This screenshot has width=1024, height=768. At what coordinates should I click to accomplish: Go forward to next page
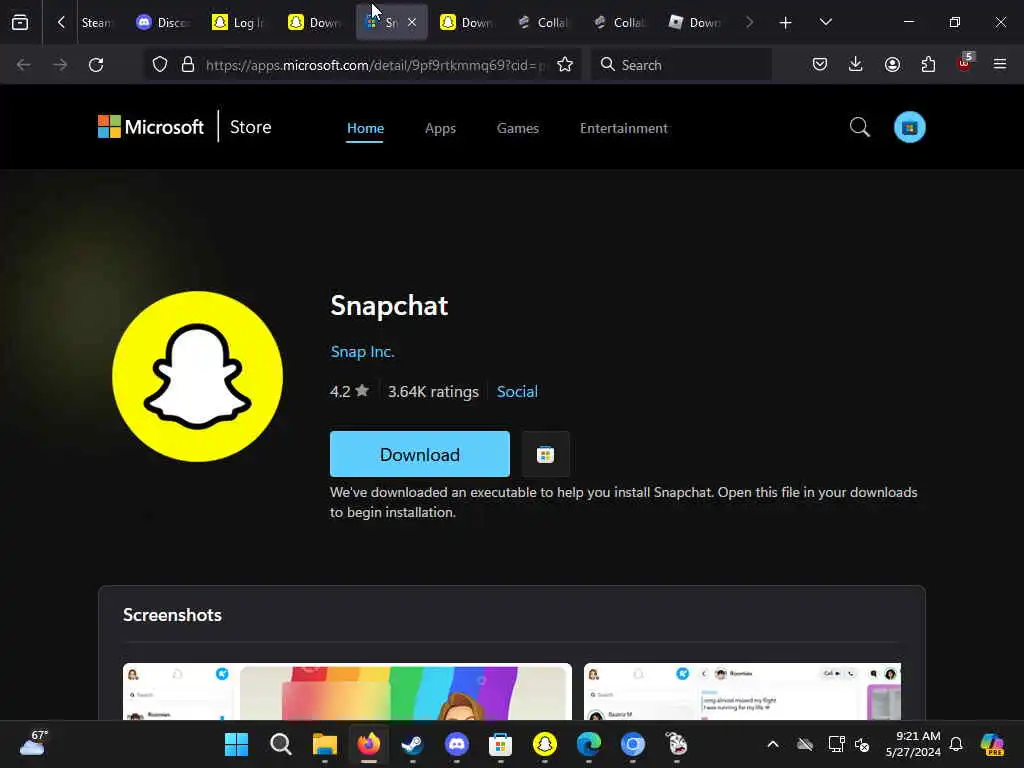tap(60, 65)
